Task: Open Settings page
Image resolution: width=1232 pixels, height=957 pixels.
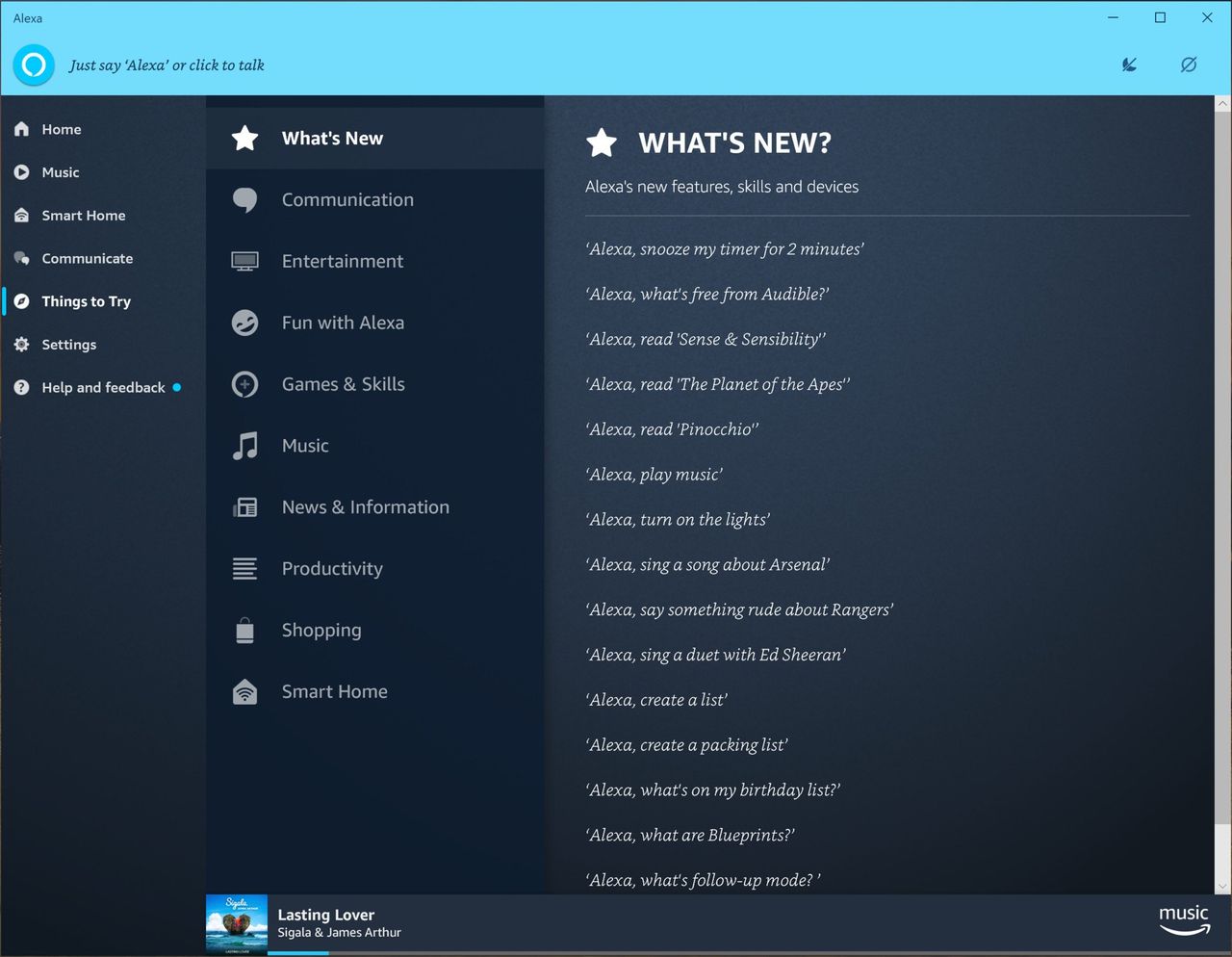Action: click(x=69, y=345)
